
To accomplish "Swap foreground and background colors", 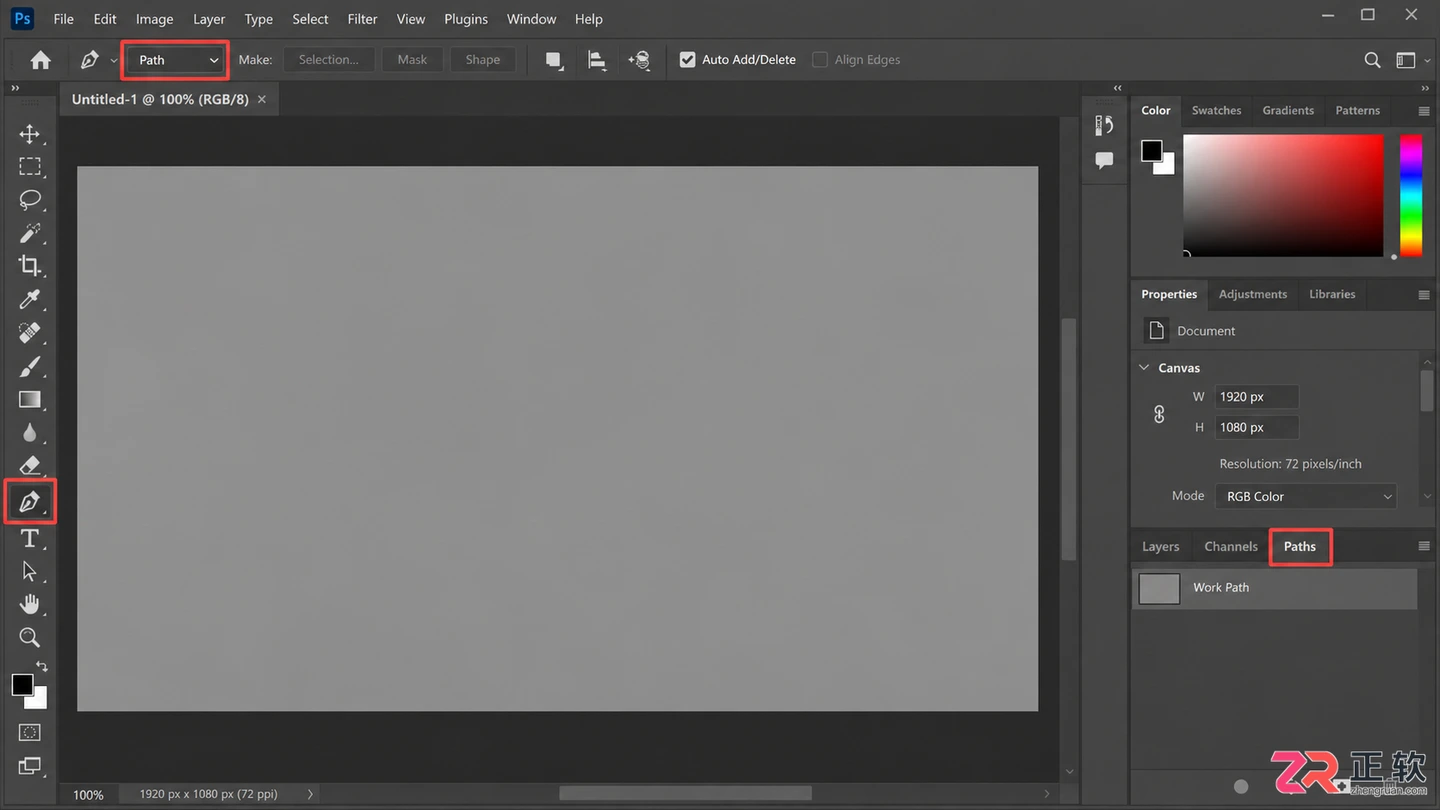I will click(x=42, y=666).
